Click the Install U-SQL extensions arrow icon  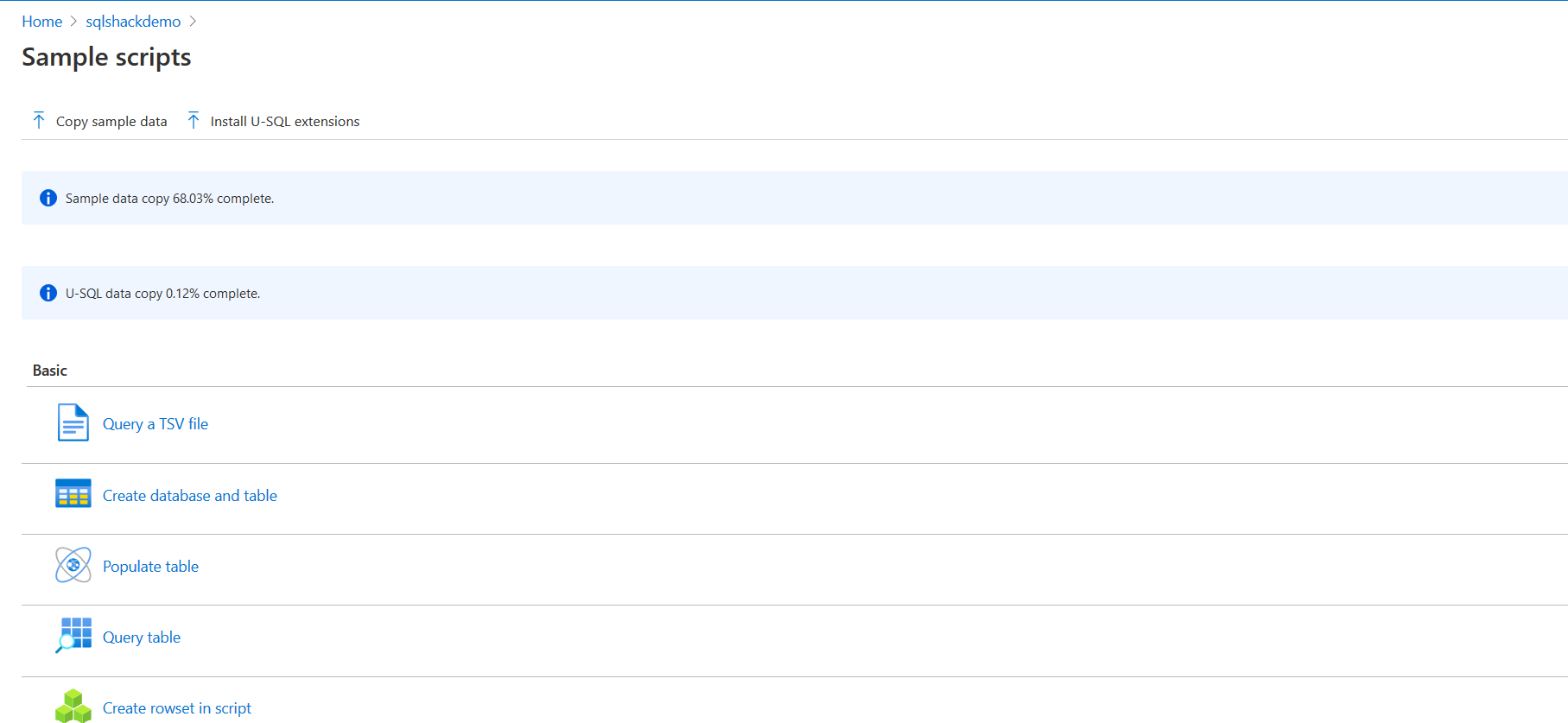coord(194,121)
